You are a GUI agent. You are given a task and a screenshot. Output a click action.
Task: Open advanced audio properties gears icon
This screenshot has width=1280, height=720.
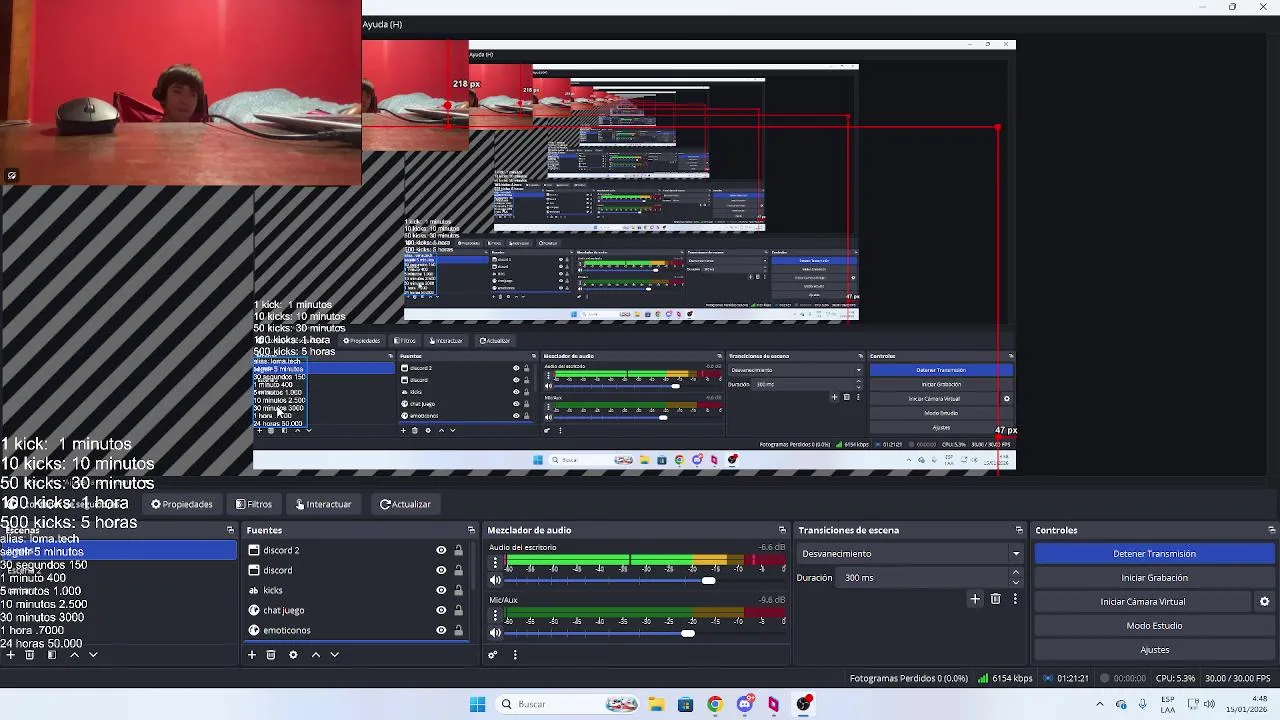pos(493,655)
